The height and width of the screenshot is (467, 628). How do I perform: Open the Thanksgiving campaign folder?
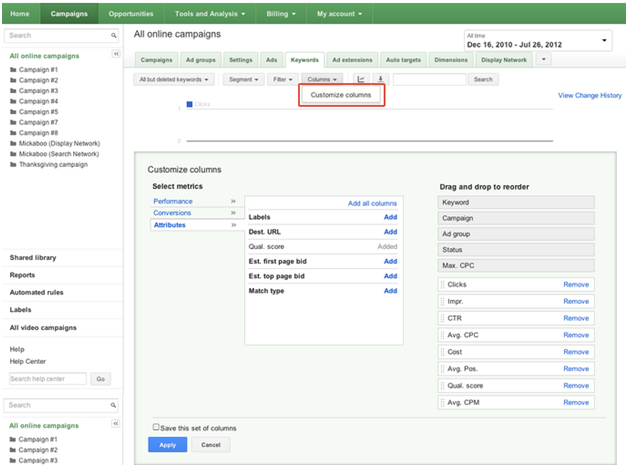pos(52,164)
